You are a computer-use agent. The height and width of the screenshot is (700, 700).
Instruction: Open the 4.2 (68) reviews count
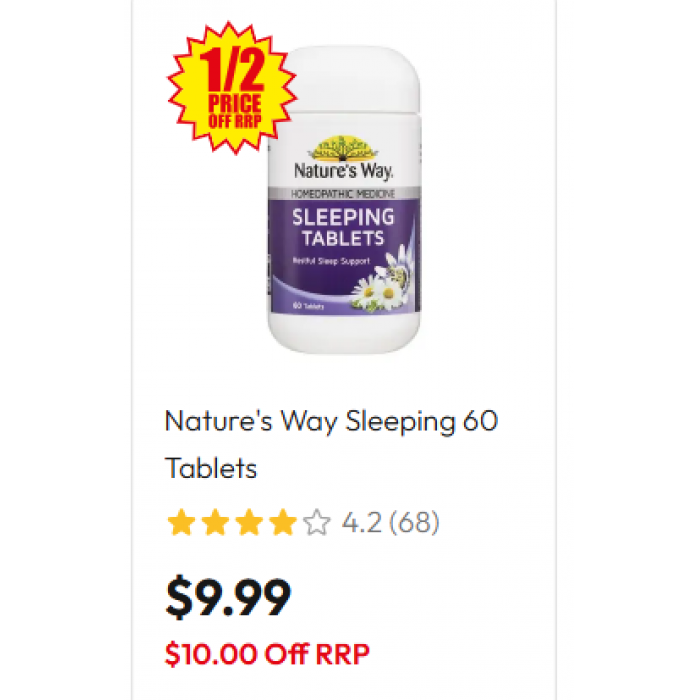tap(391, 522)
